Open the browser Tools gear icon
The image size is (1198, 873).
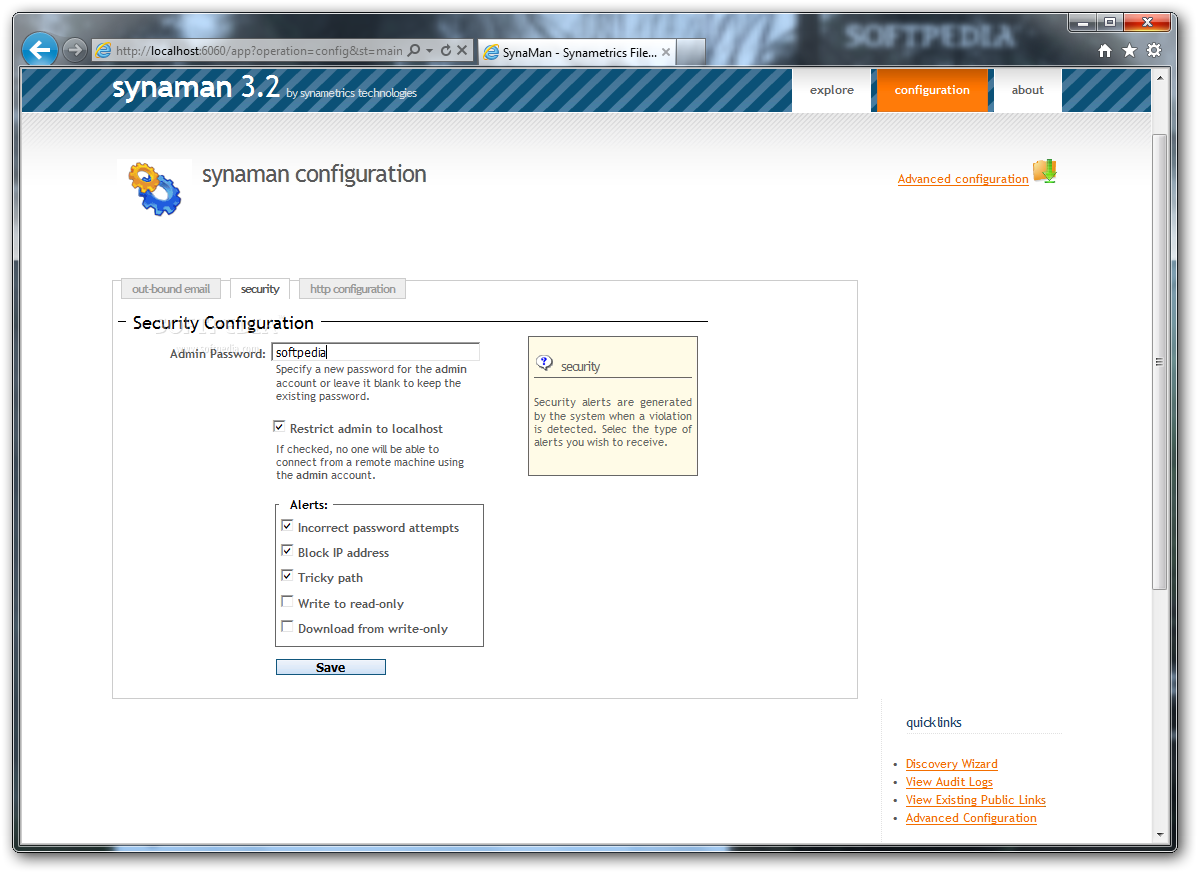(1154, 50)
